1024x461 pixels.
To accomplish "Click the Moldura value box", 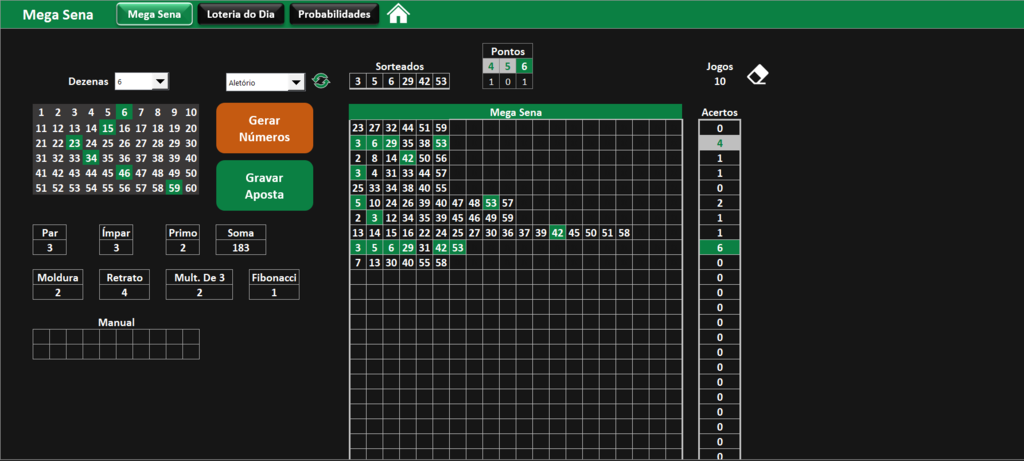I will [58, 293].
